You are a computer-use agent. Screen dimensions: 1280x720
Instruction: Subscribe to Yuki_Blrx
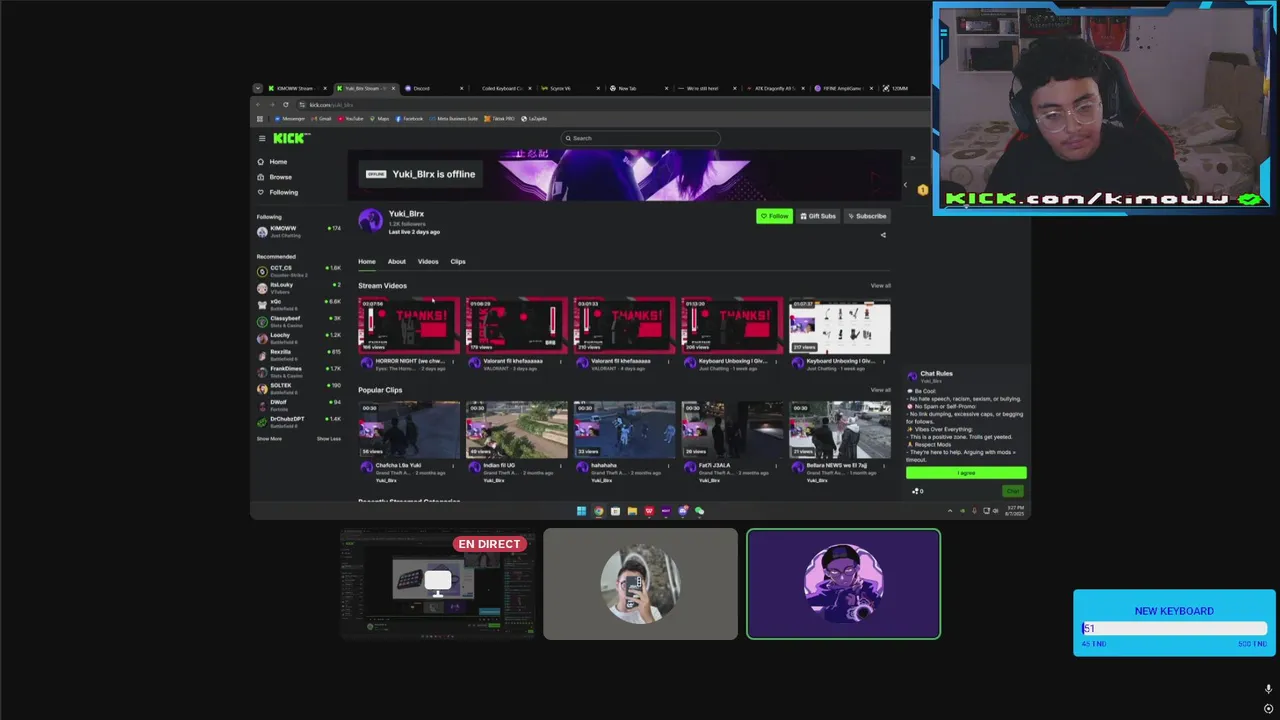click(x=867, y=216)
